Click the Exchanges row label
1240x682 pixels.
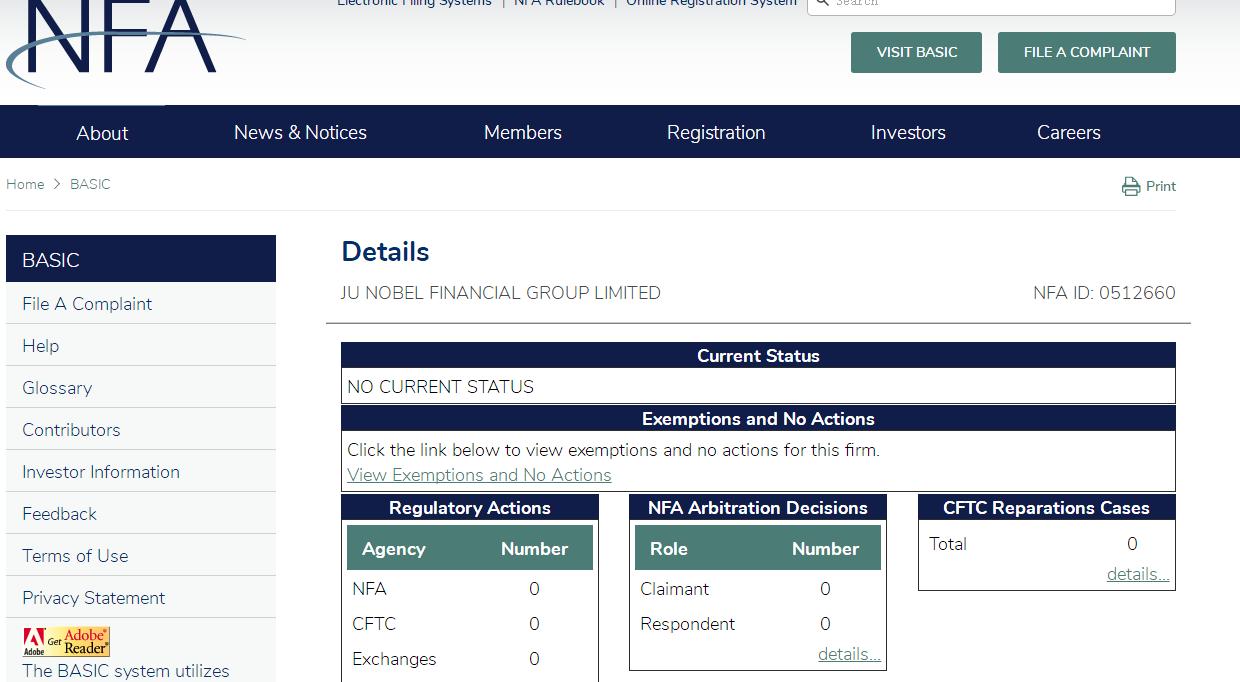click(394, 659)
